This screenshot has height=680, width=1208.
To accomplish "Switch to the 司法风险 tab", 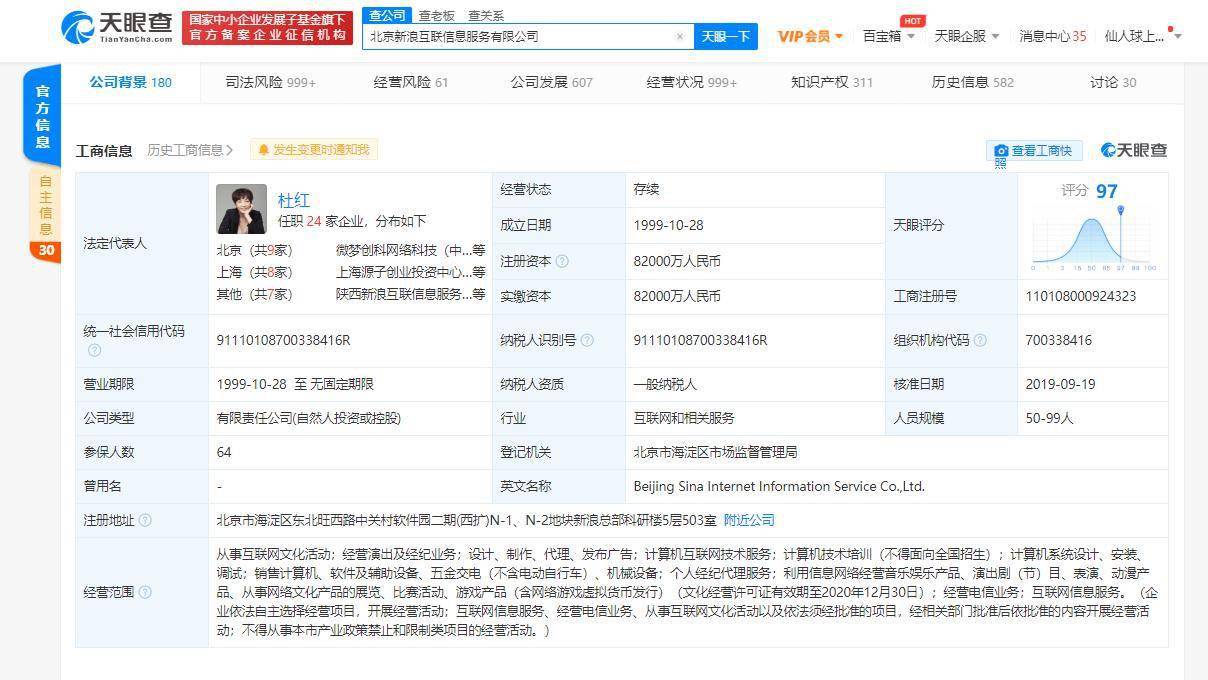I will [x=270, y=82].
